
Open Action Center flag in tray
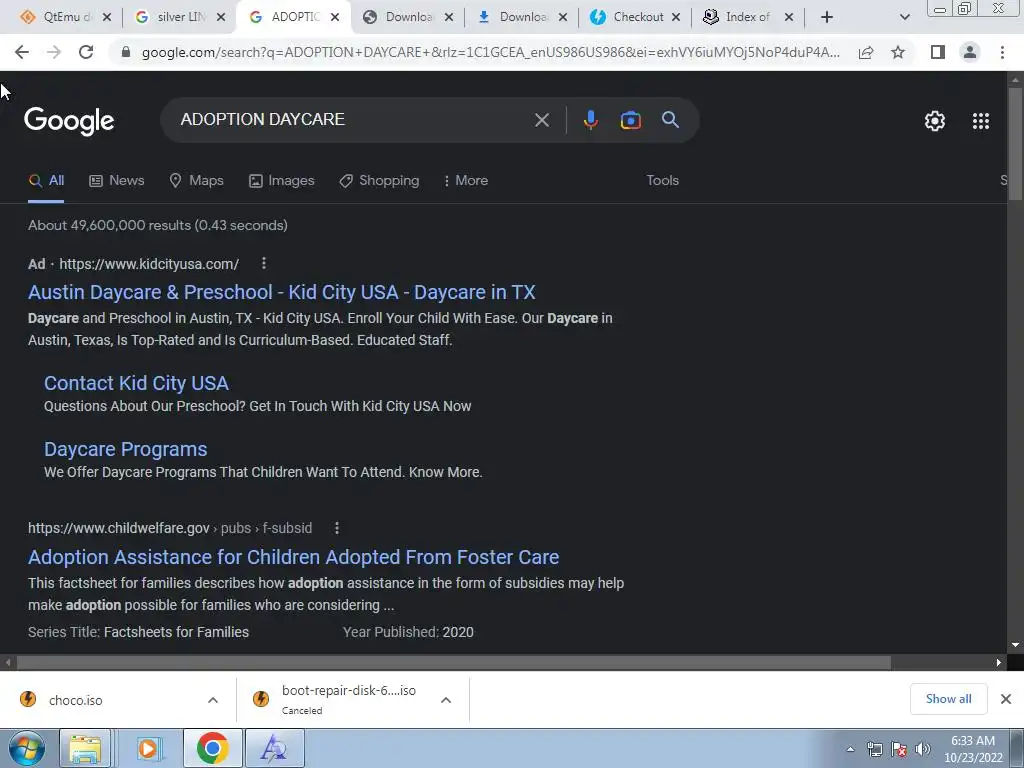pyautogui.click(x=899, y=749)
